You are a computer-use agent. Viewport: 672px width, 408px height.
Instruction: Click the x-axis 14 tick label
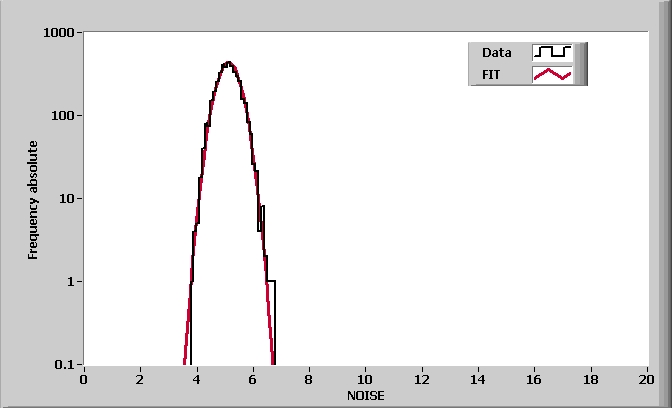[x=478, y=378]
